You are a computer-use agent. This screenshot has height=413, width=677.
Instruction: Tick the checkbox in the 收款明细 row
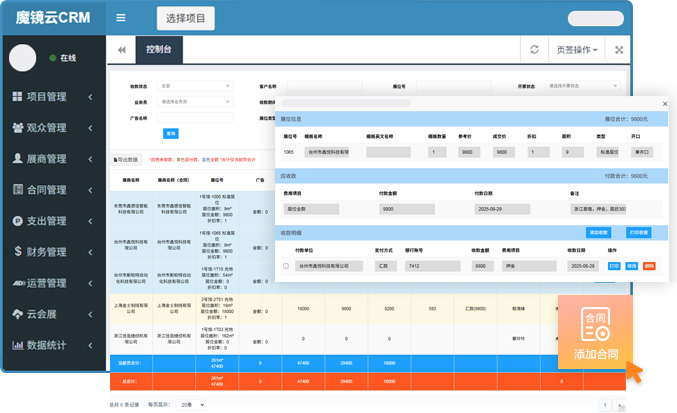click(x=286, y=266)
